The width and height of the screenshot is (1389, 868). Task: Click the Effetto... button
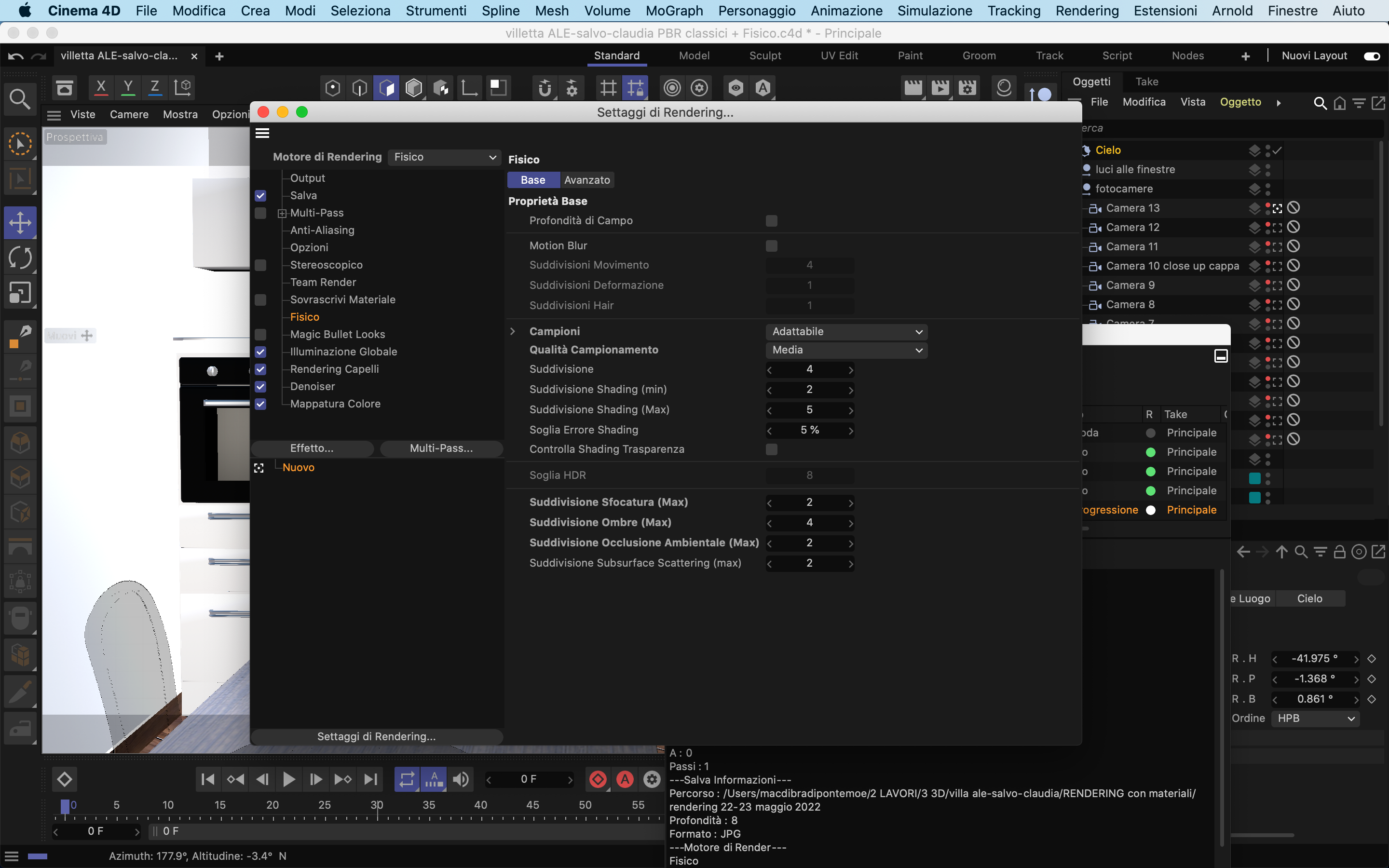(312, 448)
